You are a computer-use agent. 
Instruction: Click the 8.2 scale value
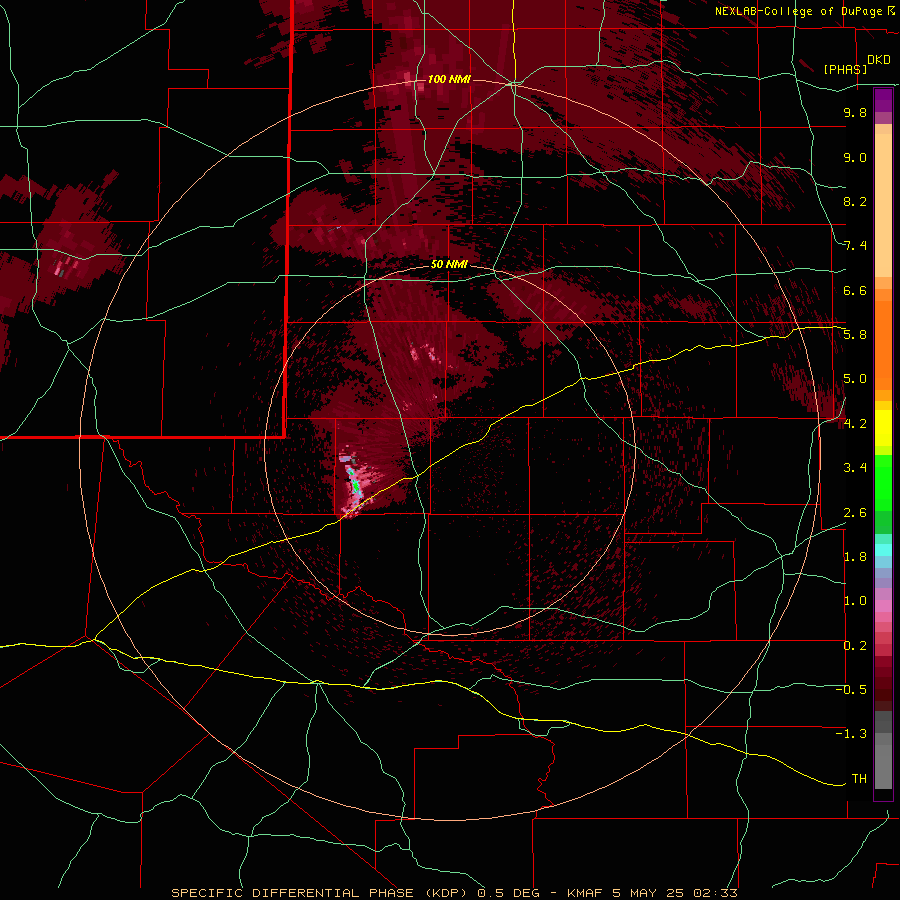(855, 201)
